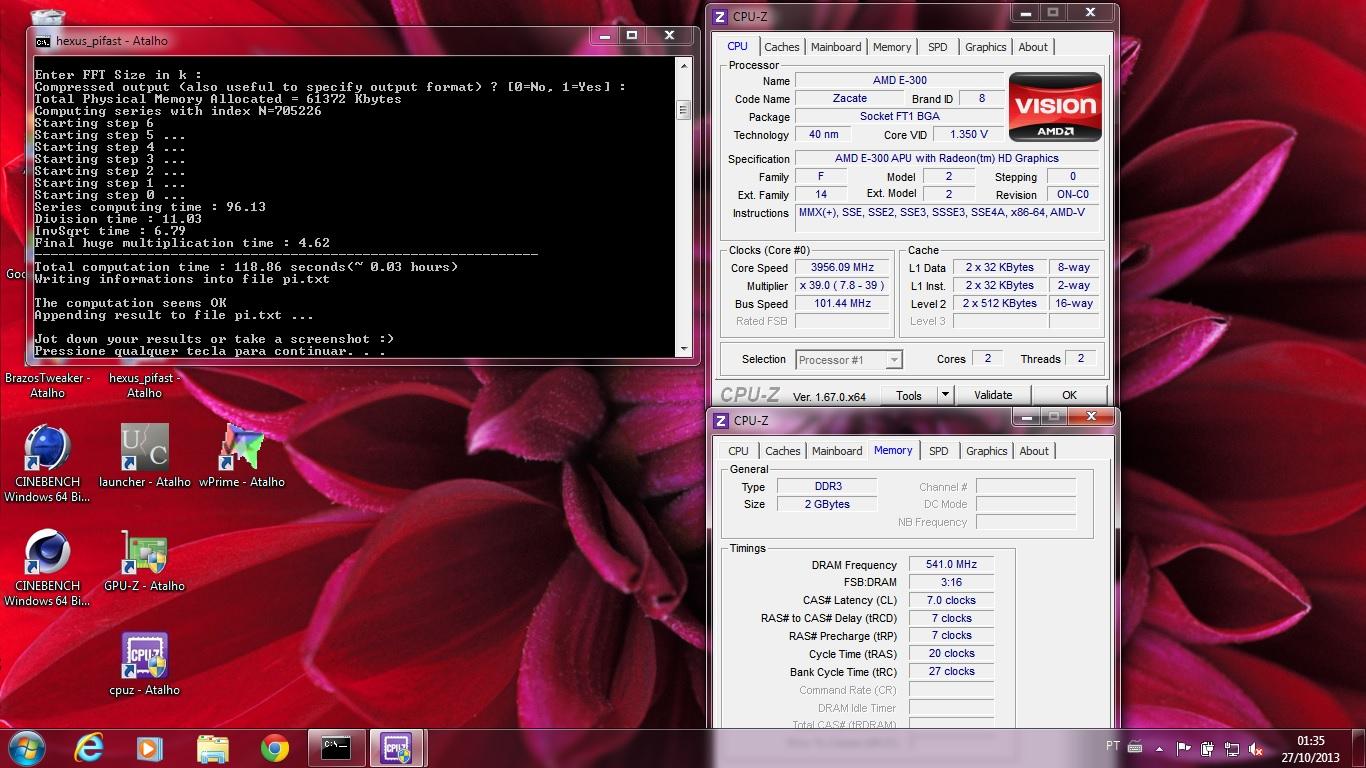This screenshot has width=1366, height=768.
Task: Click the hexus_pifast console window title icon
Action: 43,41
